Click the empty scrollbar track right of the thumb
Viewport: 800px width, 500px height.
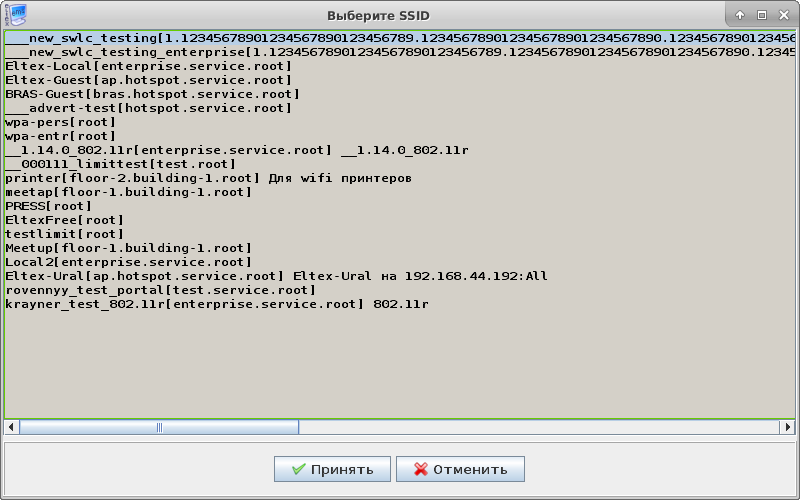[539, 427]
